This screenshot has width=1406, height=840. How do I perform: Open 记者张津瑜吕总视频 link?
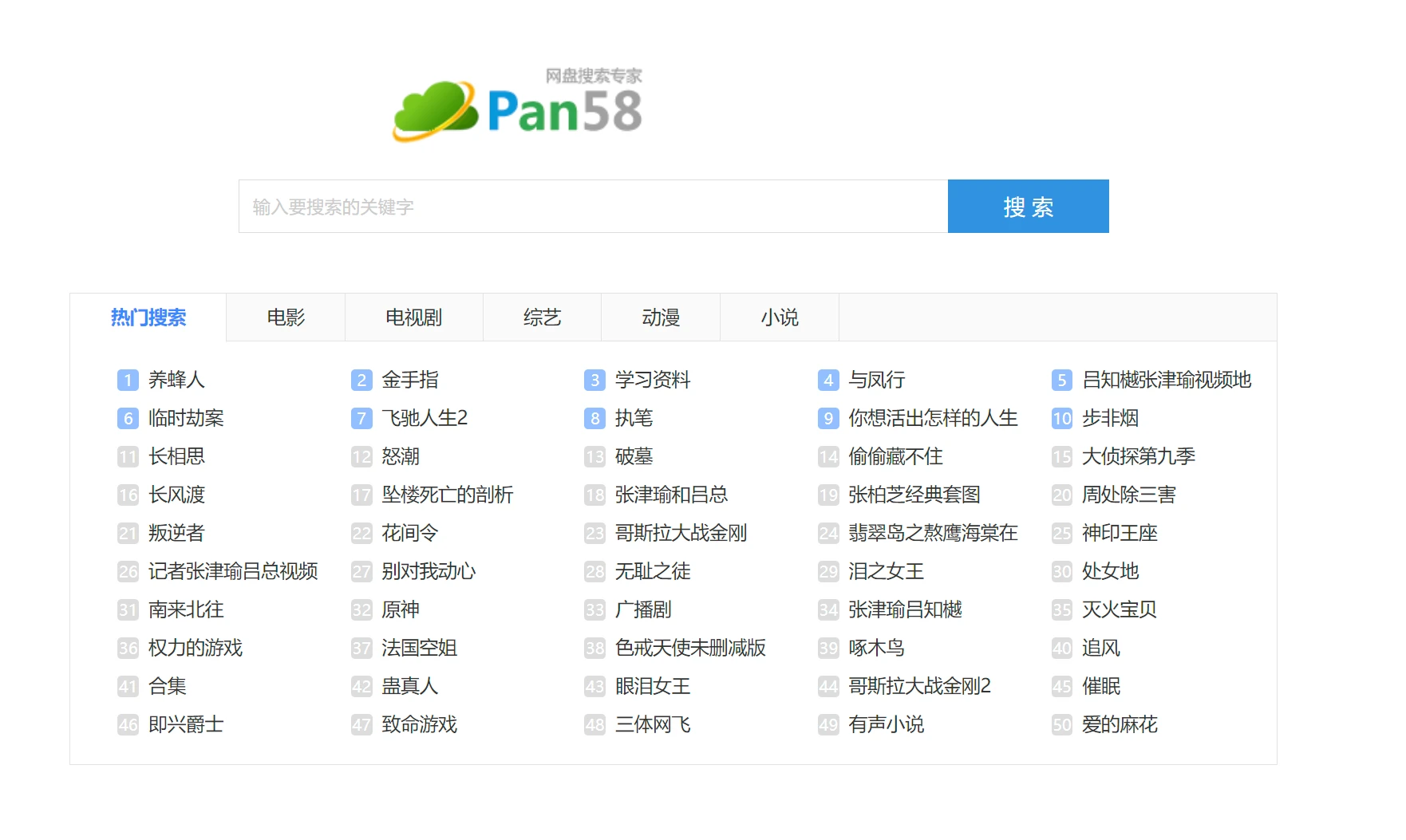233,571
